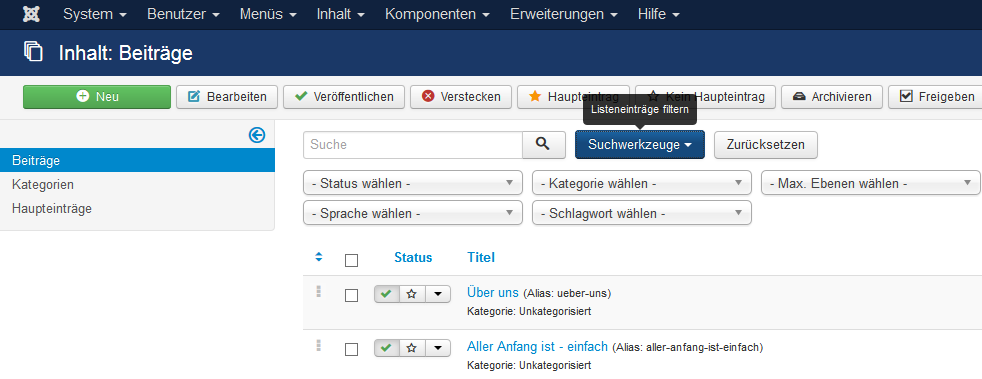Screen dimensions: 982x379
Task: Click the Verstecken toolbar button
Action: pyautogui.click(x=461, y=97)
